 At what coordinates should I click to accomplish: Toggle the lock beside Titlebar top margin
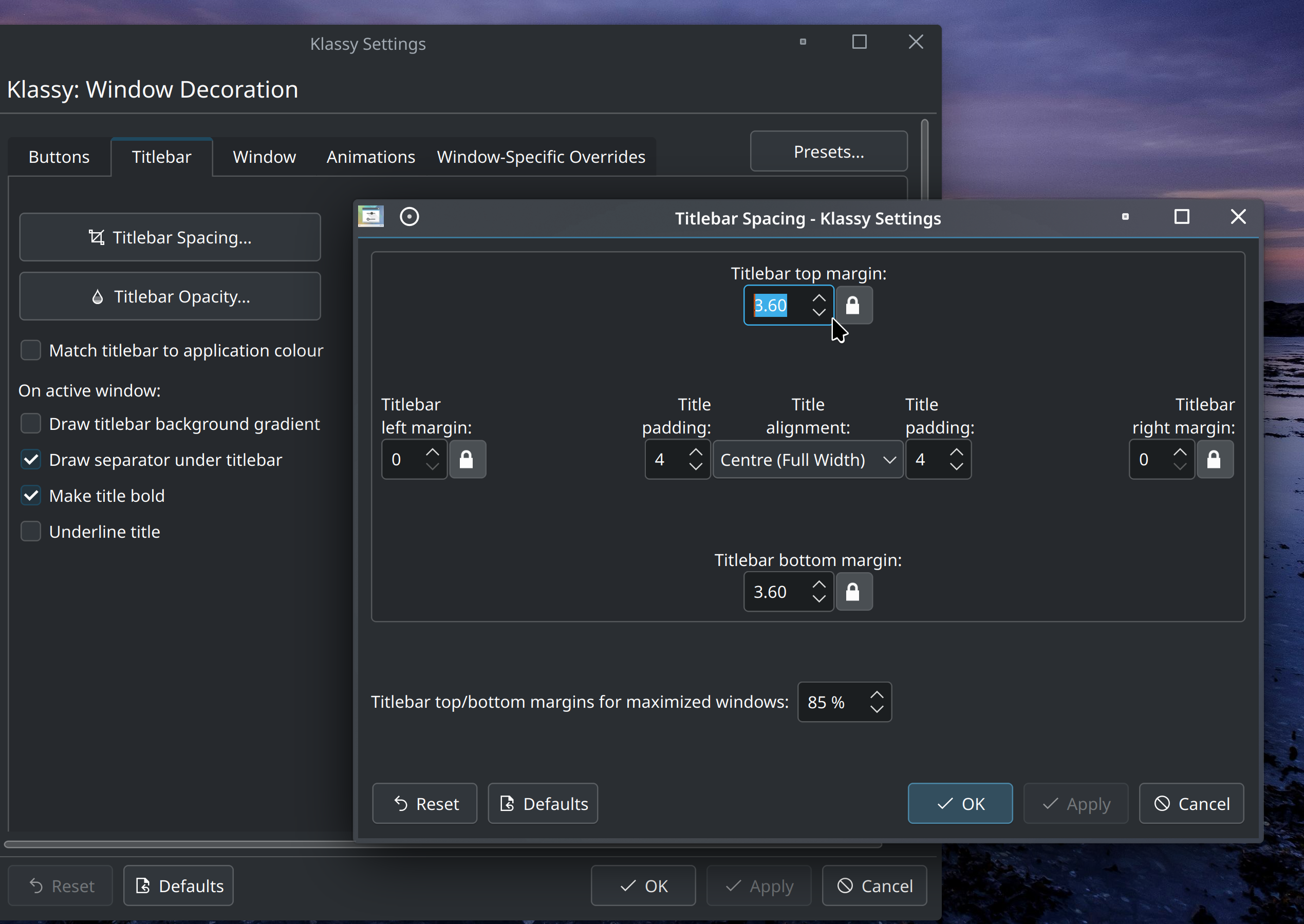[853, 306]
